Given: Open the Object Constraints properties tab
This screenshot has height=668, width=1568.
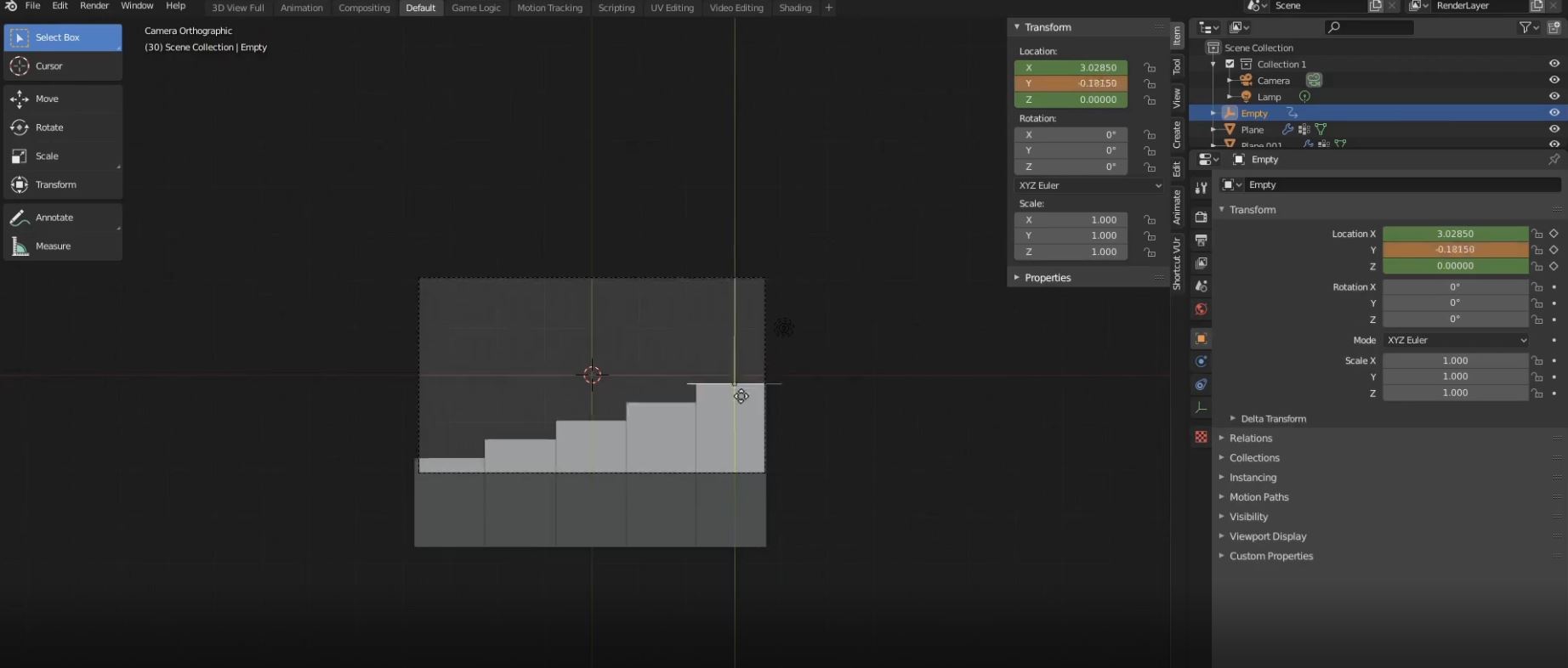Looking at the screenshot, I should tap(1201, 385).
